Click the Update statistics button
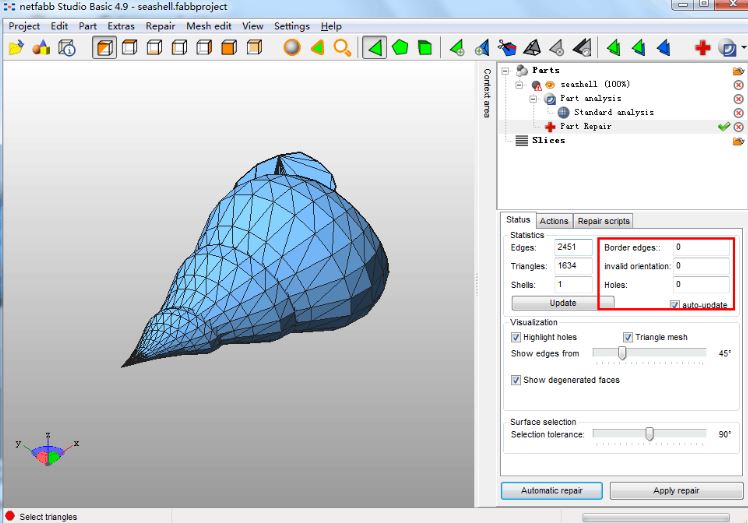Screen dimensions: 748x523 click(x=562, y=303)
